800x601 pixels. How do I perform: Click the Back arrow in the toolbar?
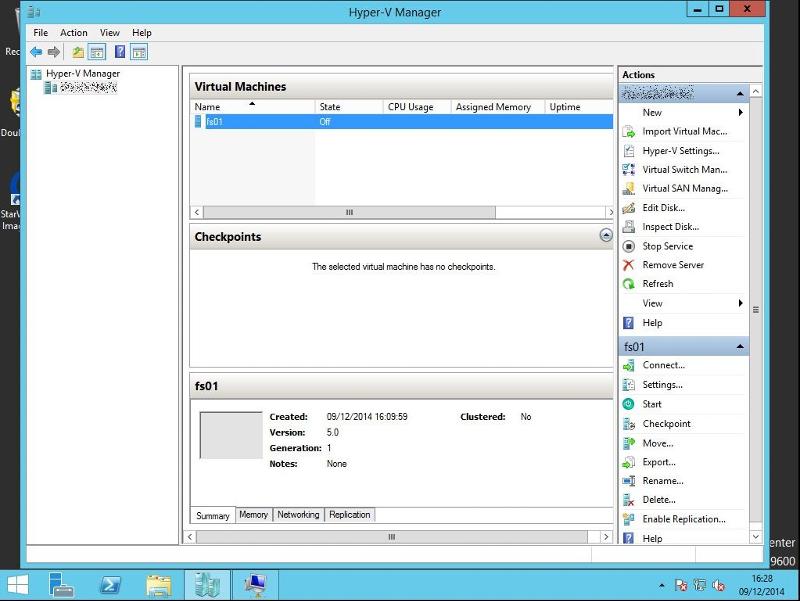coord(36,52)
